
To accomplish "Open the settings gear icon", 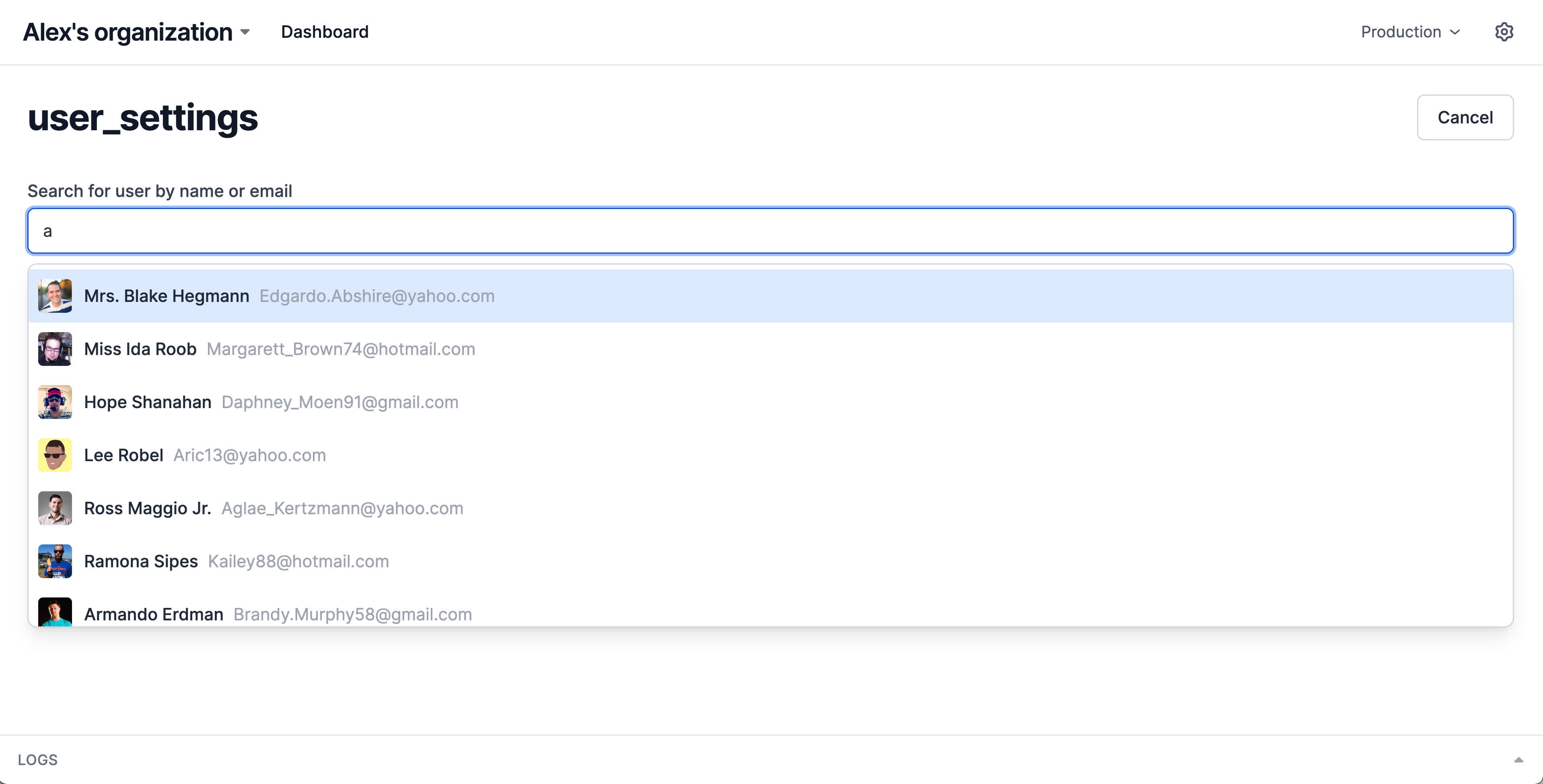I will click(x=1504, y=32).
